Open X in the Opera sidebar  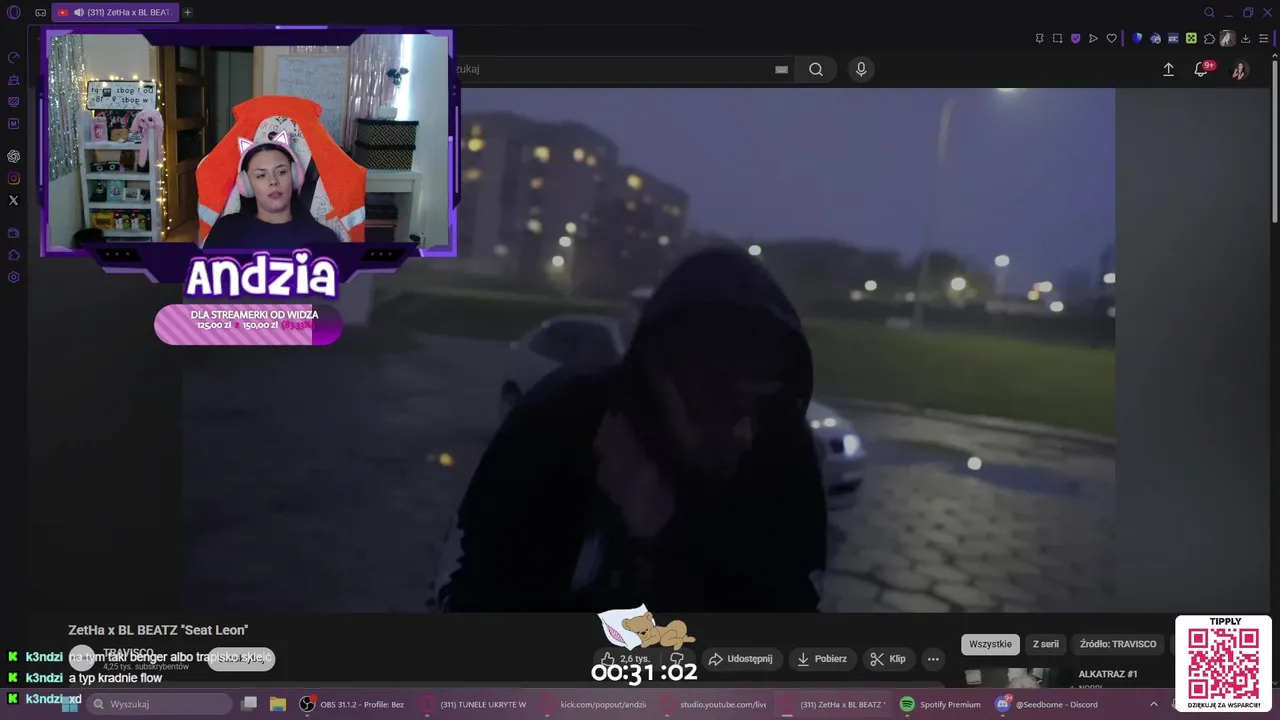(x=13, y=200)
